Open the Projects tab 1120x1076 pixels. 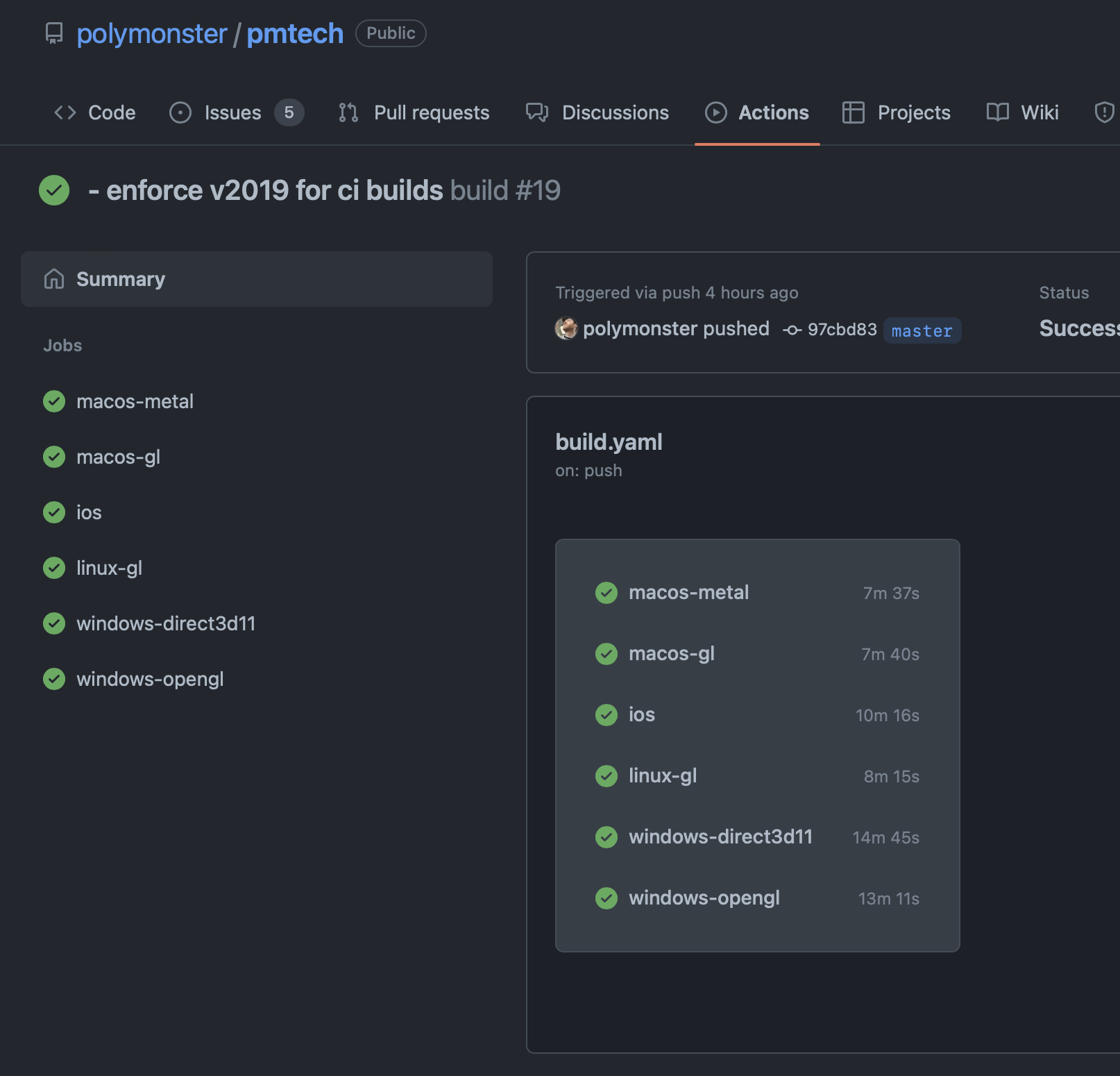(896, 112)
